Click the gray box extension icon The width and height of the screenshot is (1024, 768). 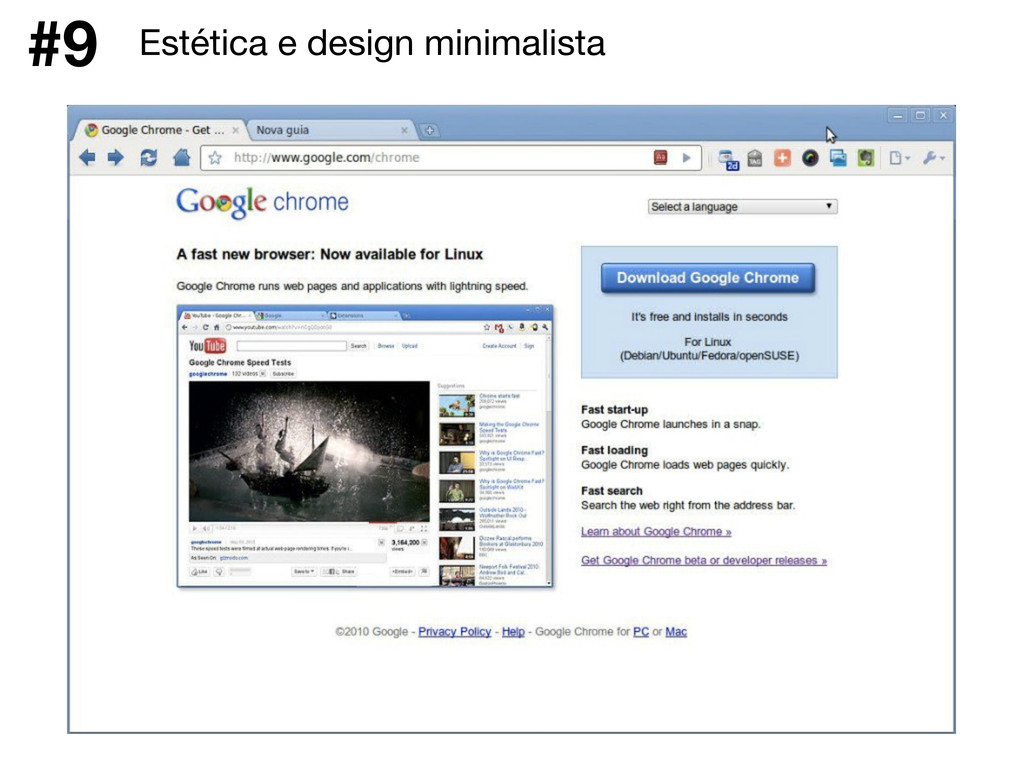coord(755,157)
